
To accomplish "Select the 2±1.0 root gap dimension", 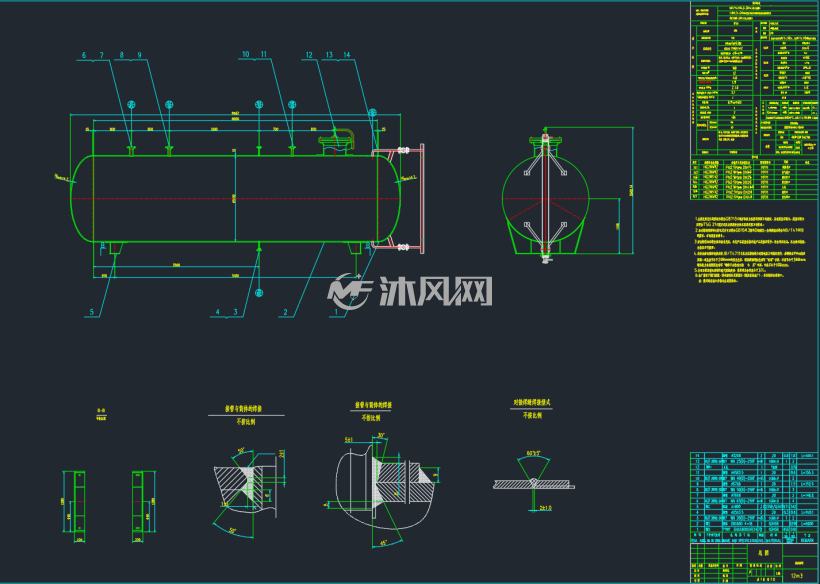I will click(x=544, y=508).
